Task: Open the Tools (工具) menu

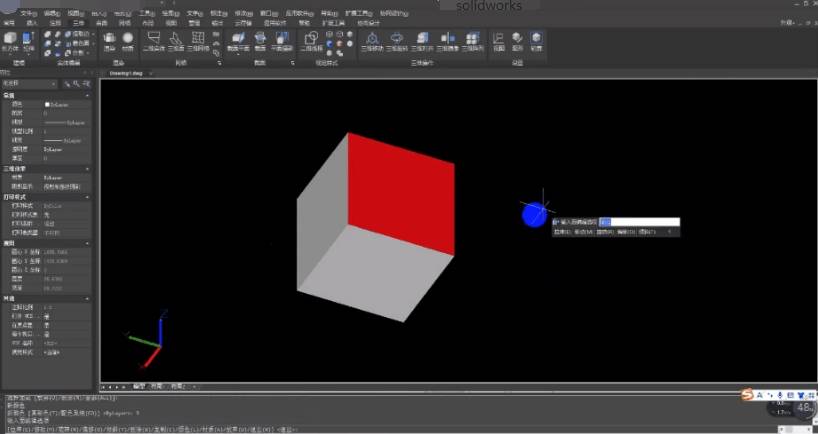Action: 147,14
